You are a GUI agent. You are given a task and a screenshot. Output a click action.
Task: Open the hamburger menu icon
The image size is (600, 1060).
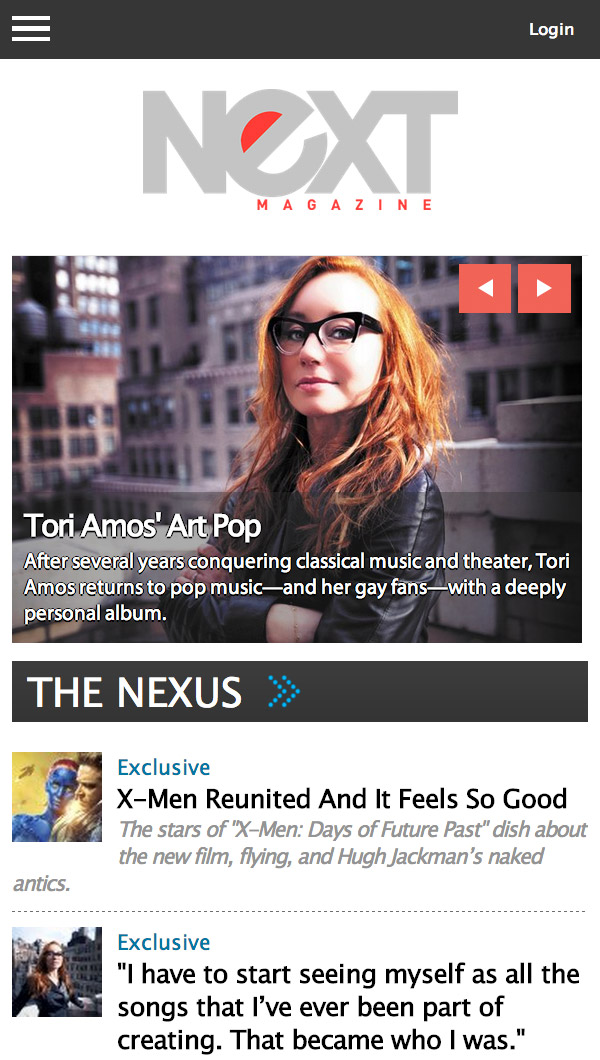(30, 29)
